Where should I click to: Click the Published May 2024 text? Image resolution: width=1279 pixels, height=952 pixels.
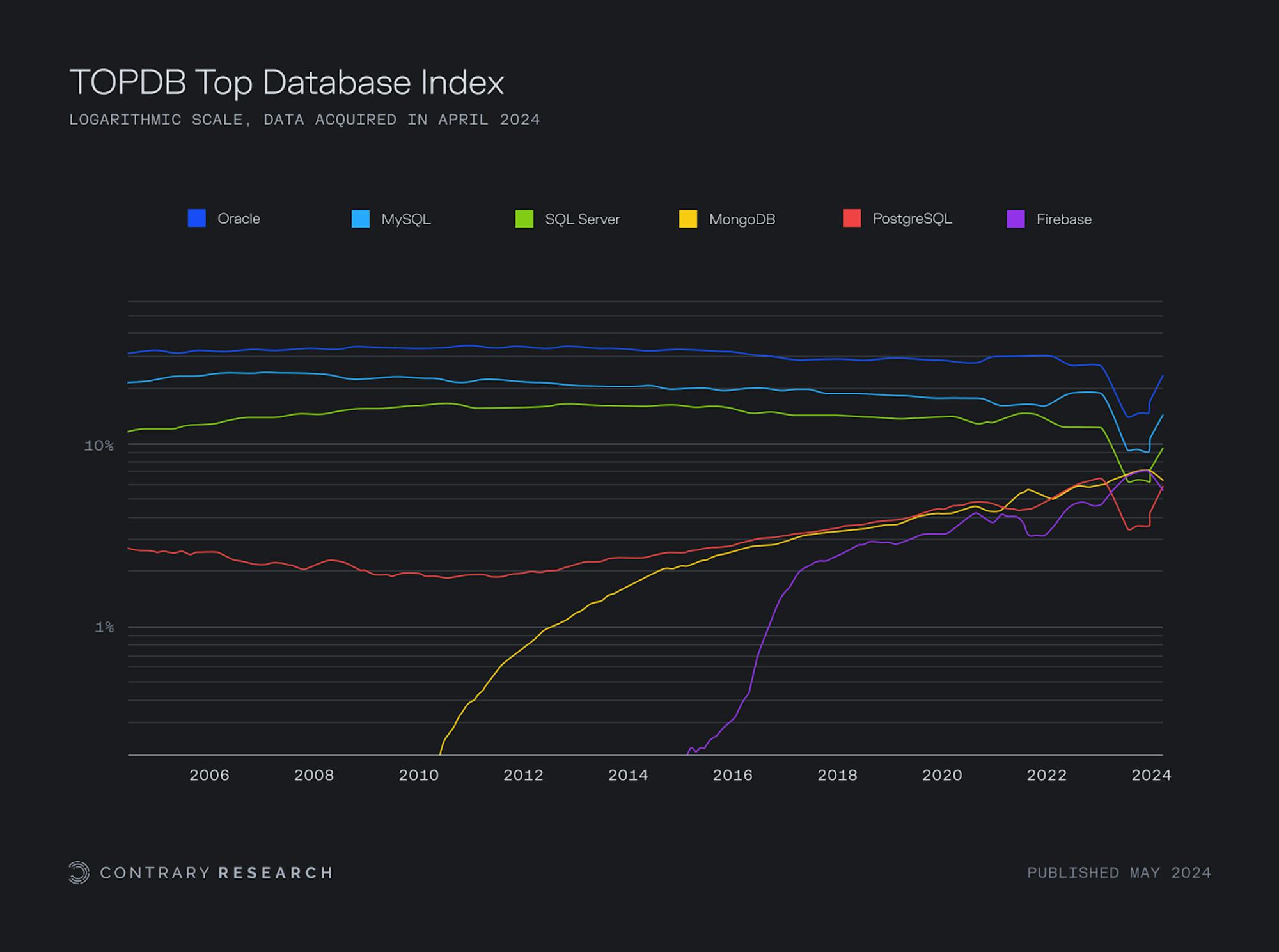coord(1118,873)
